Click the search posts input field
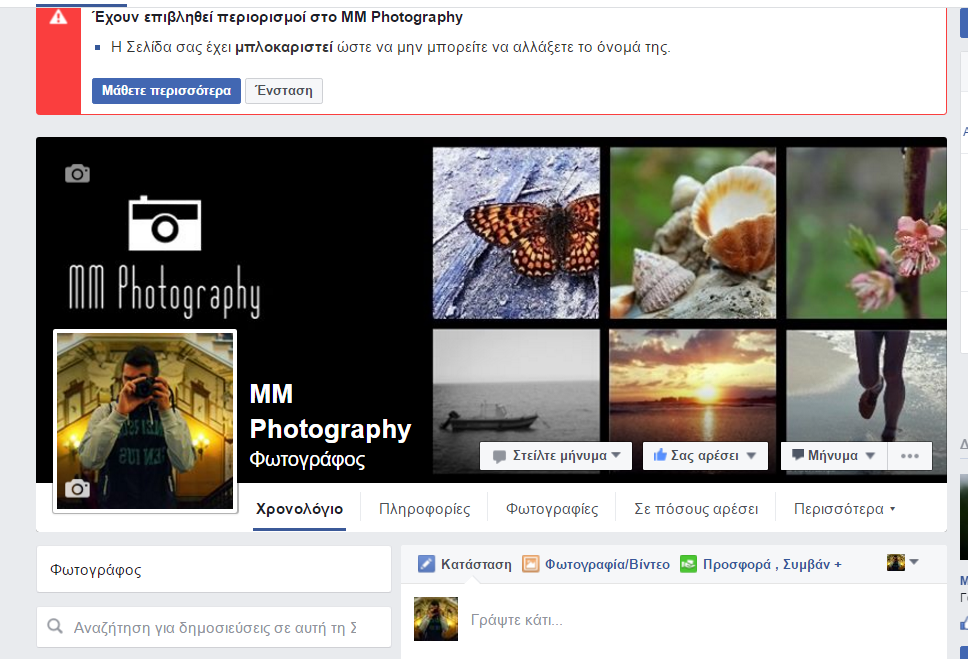 [214, 627]
